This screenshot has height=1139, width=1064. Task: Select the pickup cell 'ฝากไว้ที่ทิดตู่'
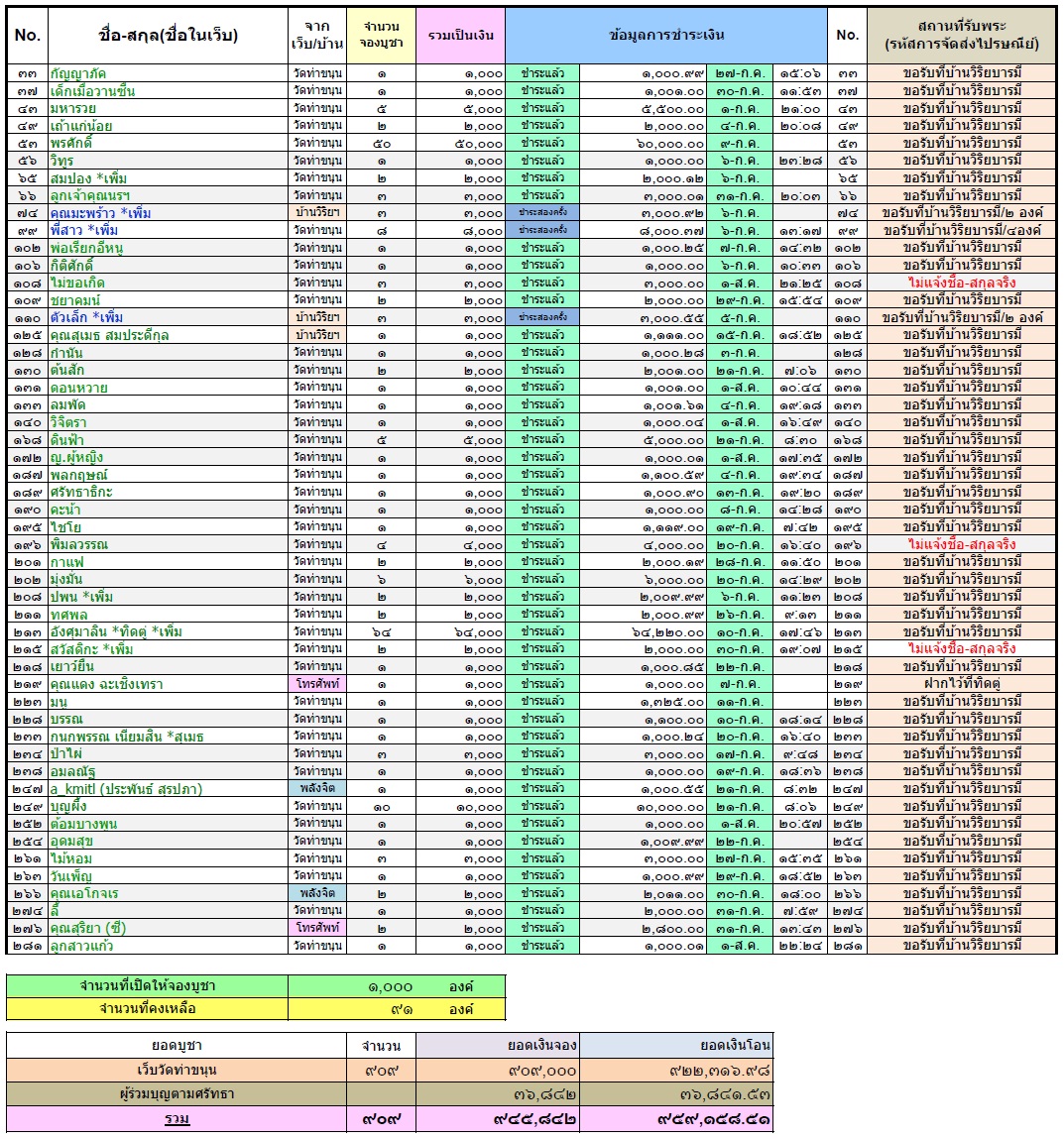(x=962, y=684)
